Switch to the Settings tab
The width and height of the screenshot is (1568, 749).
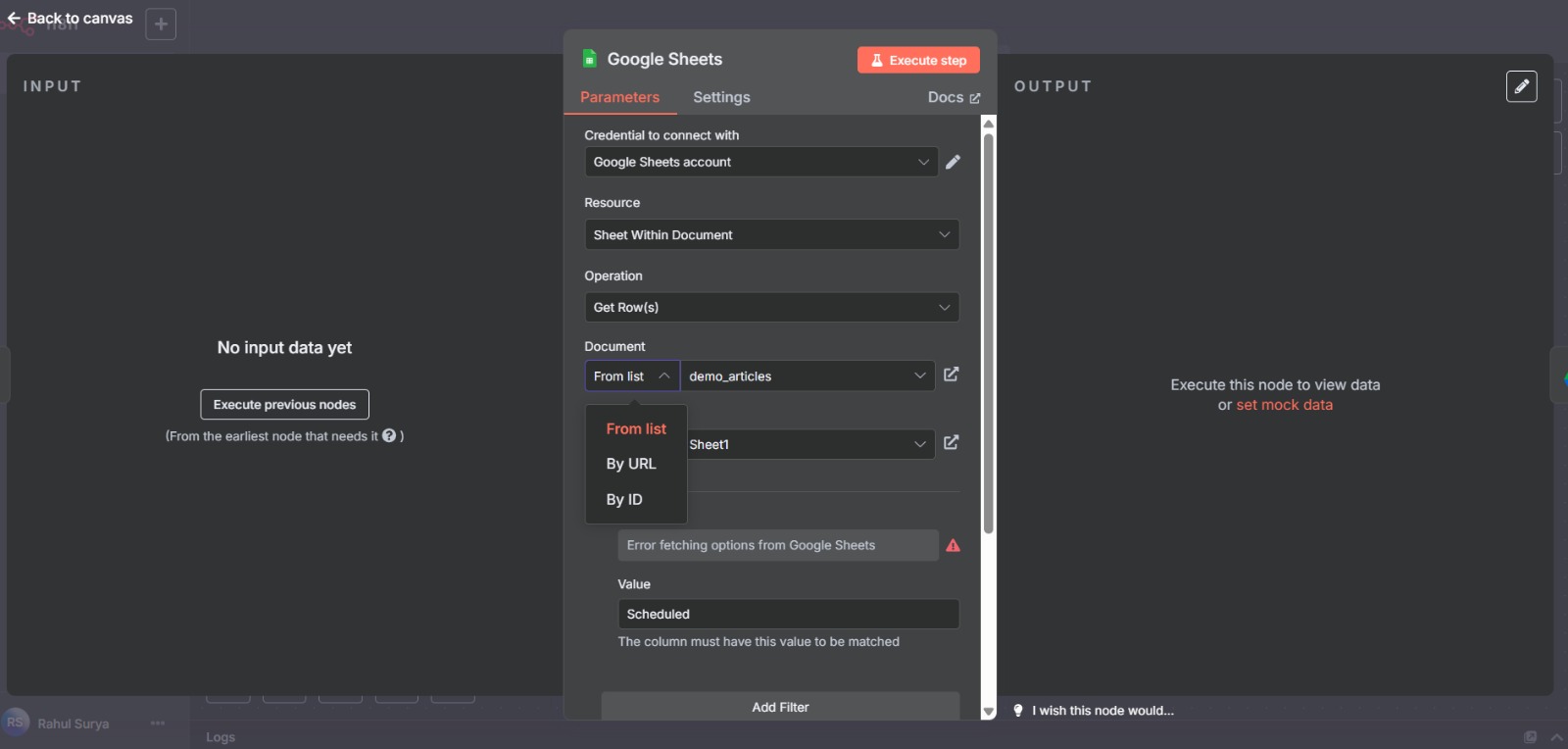pyautogui.click(x=721, y=97)
